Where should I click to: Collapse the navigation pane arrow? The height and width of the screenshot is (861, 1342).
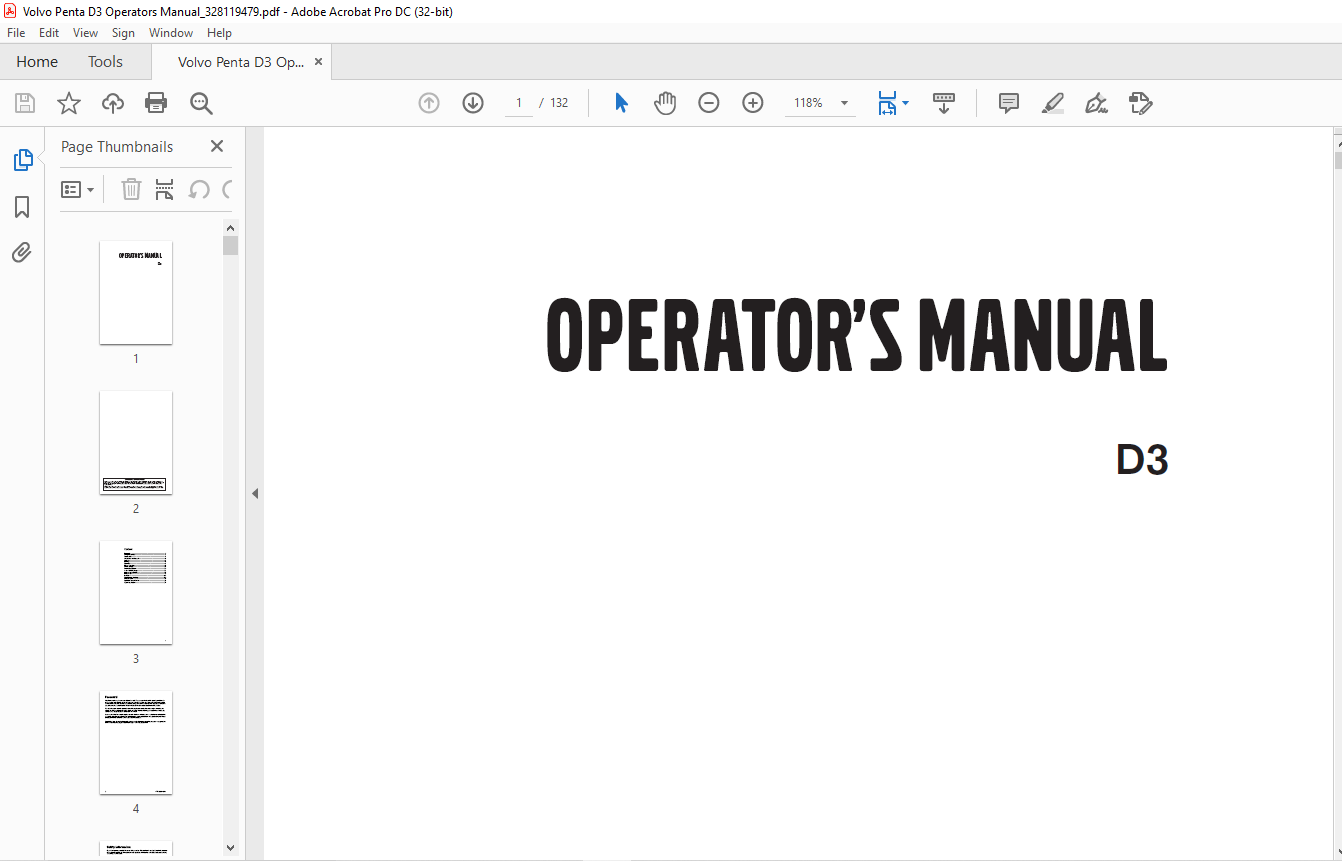[x=255, y=493]
